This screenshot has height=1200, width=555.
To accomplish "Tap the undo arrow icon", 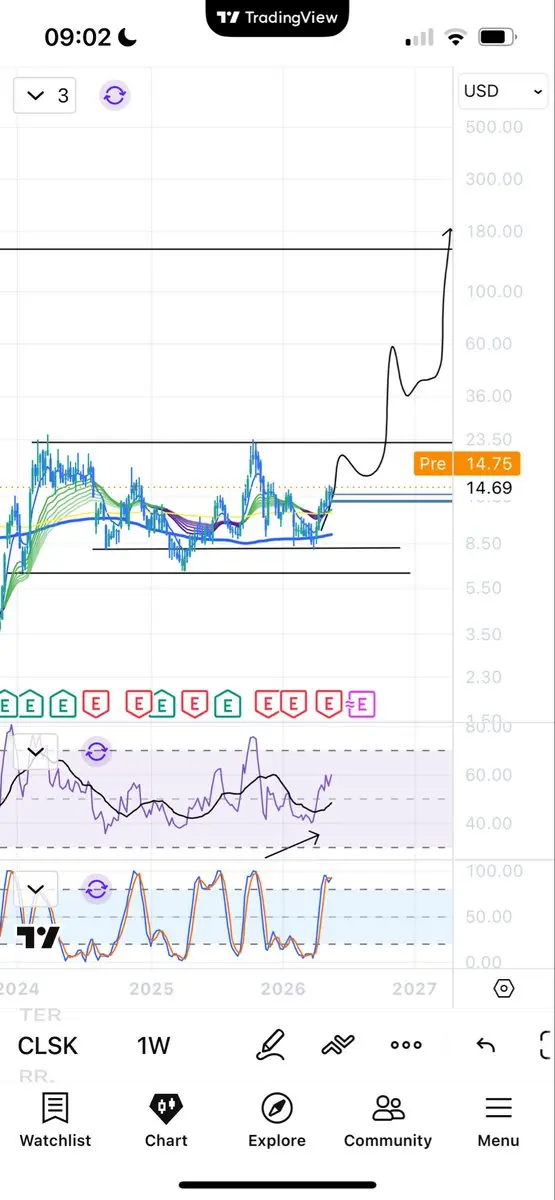I will (485, 1045).
